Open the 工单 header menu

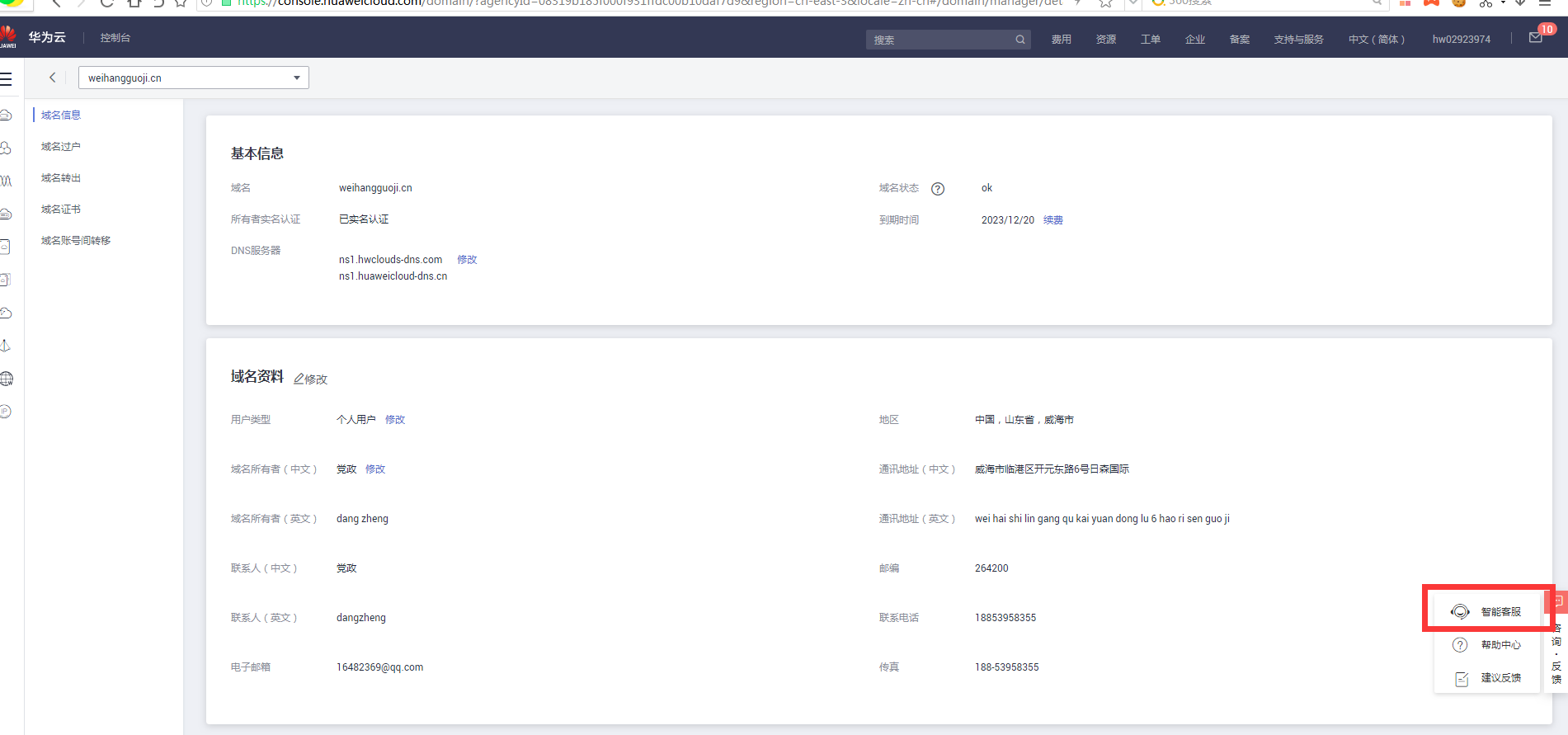pyautogui.click(x=1151, y=40)
